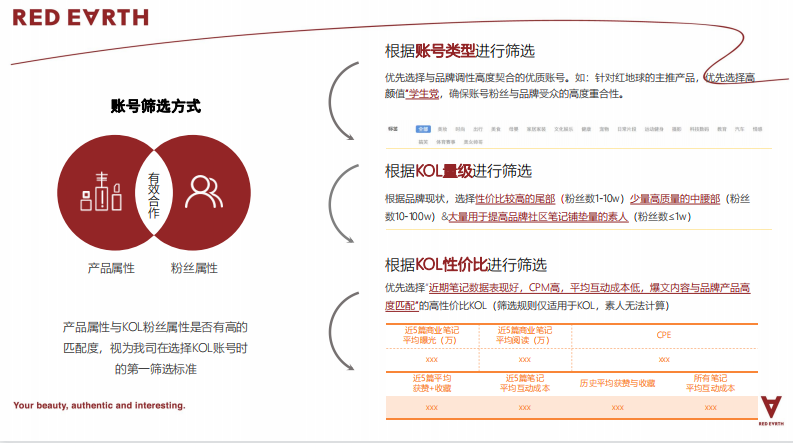Click the 产品属性 label
793x443 pixels.
click(111, 268)
